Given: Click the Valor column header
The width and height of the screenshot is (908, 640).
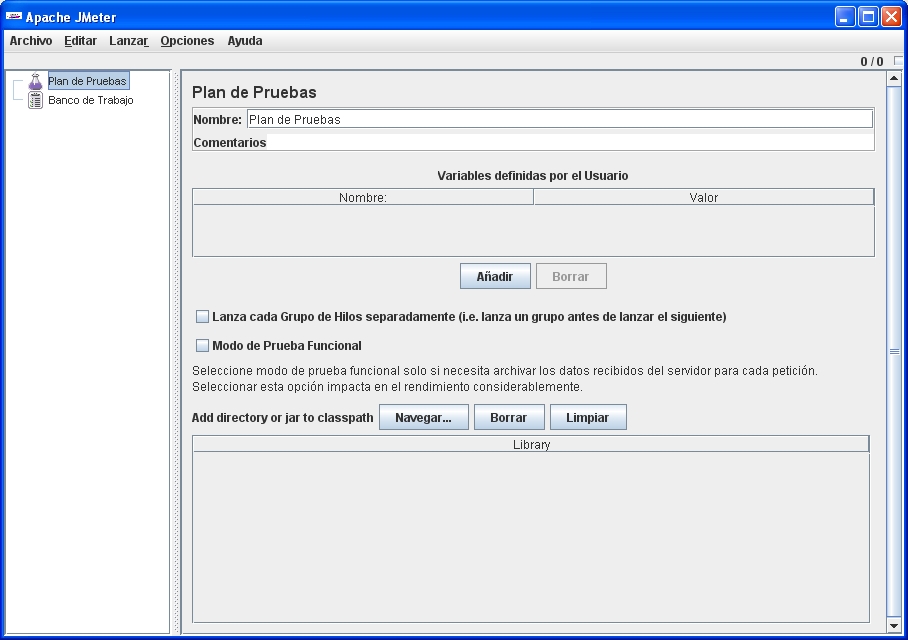Looking at the screenshot, I should [704, 198].
